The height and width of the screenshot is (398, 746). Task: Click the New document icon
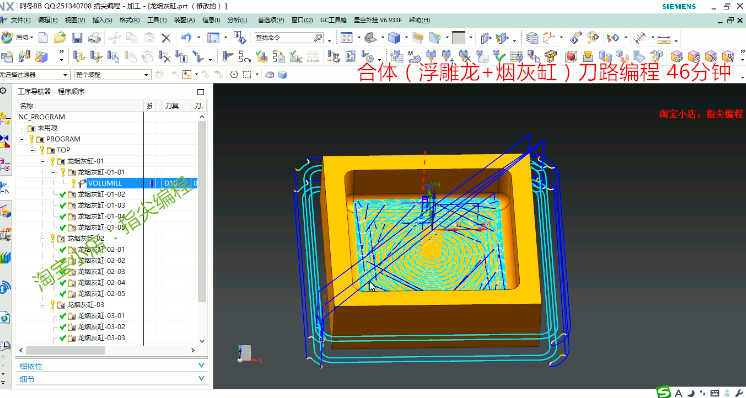(x=43, y=38)
